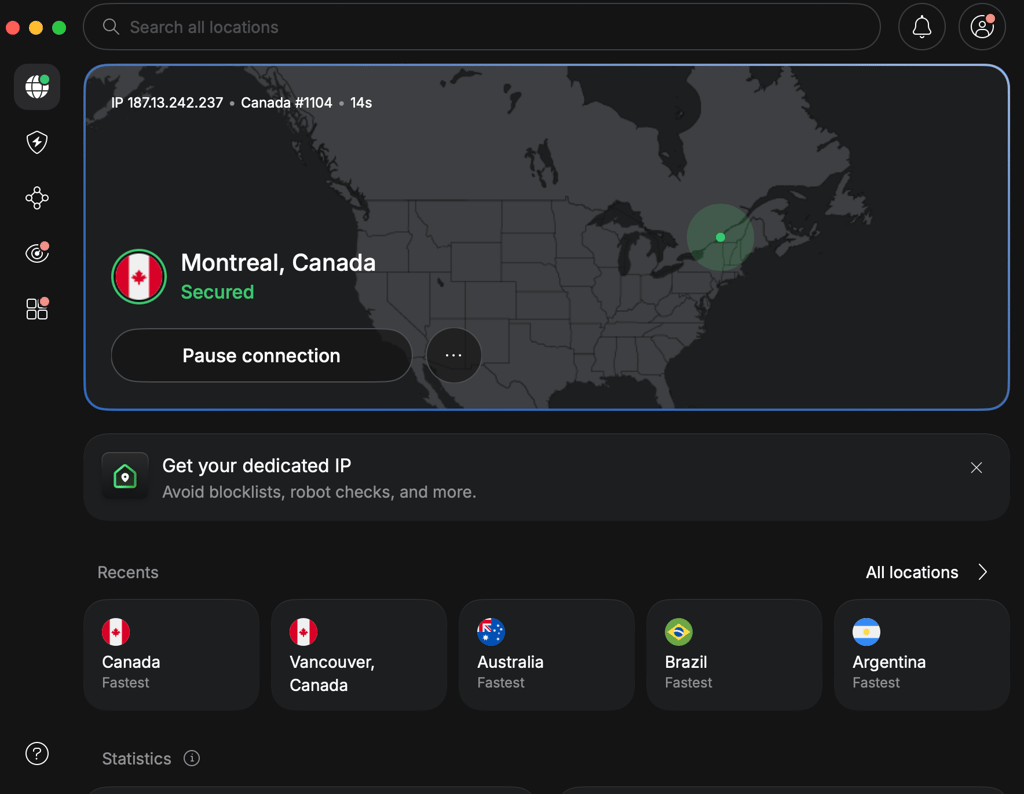
Task: Open the apps grid sidebar icon
Action: click(x=37, y=309)
